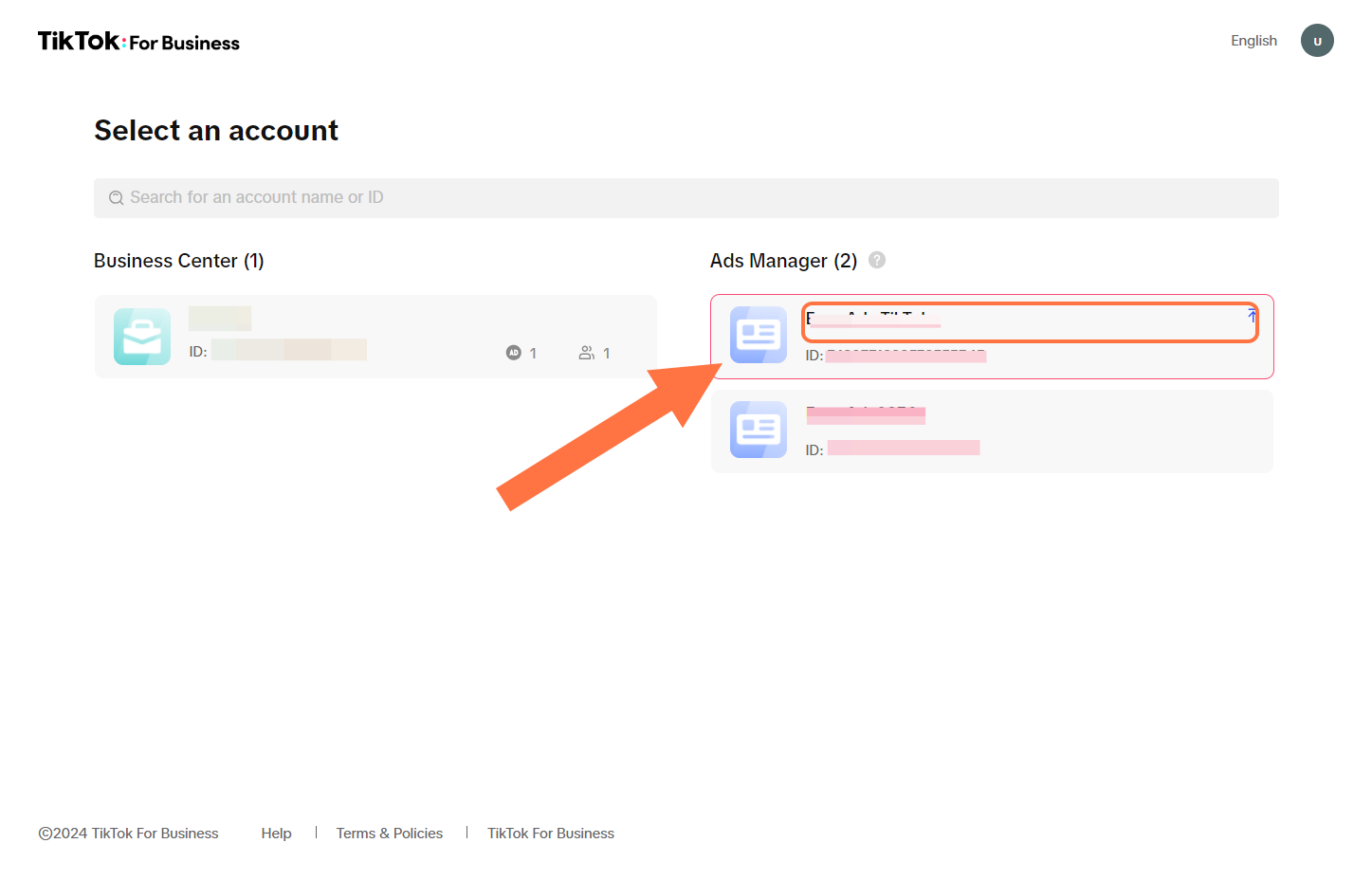The image size is (1372, 880).
Task: Click the Ads Manager (2) heading
Action: point(783,261)
